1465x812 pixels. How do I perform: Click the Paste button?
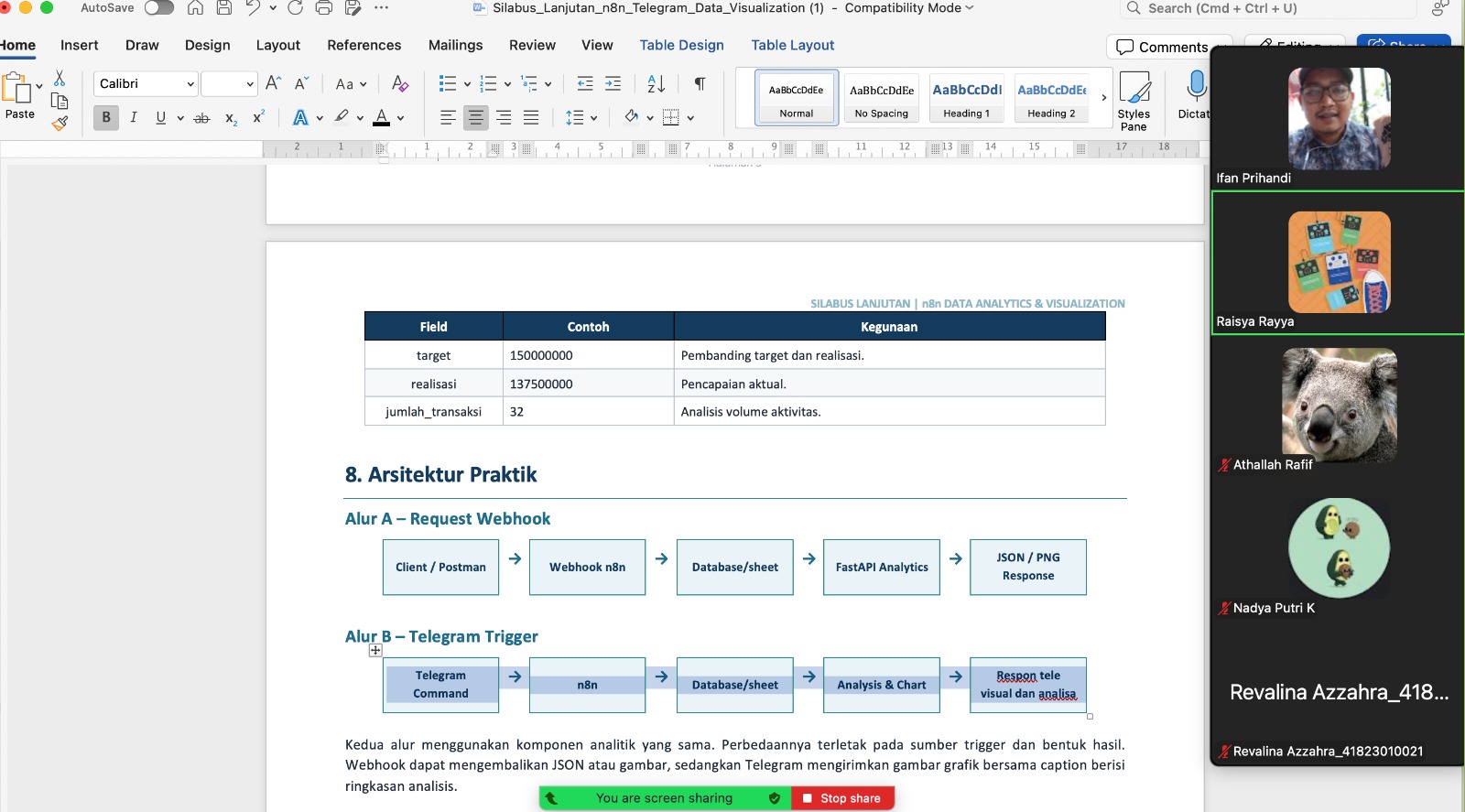17,96
